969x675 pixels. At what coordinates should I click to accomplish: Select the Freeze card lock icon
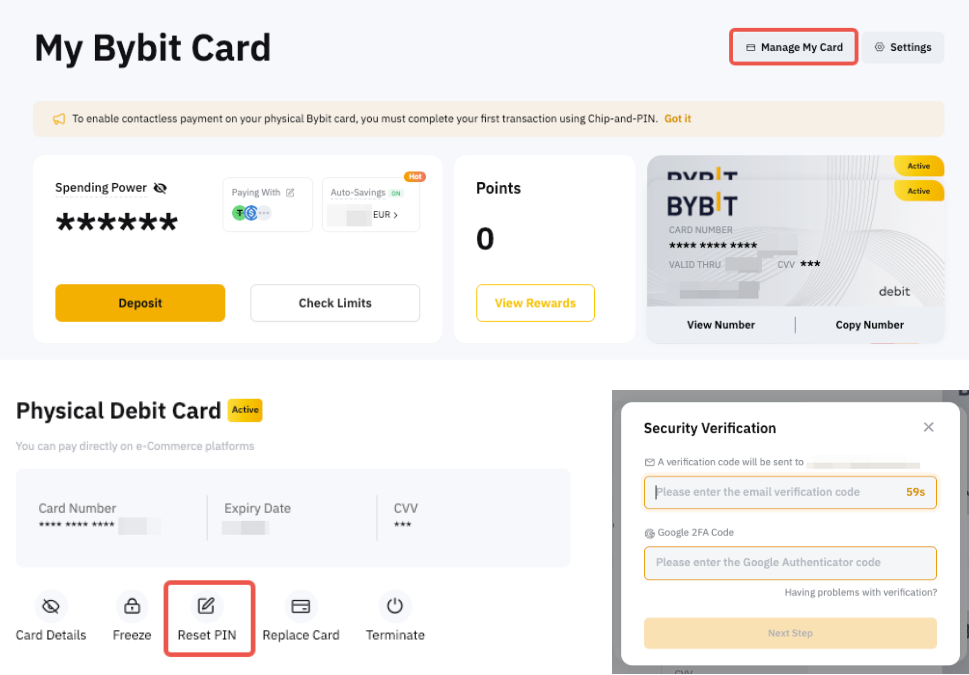click(x=131, y=605)
